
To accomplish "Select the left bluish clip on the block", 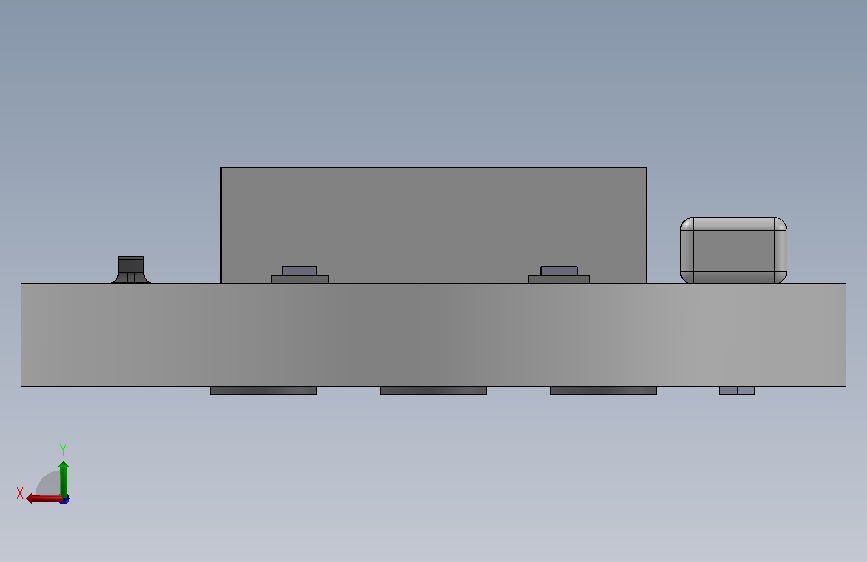I will (x=300, y=270).
